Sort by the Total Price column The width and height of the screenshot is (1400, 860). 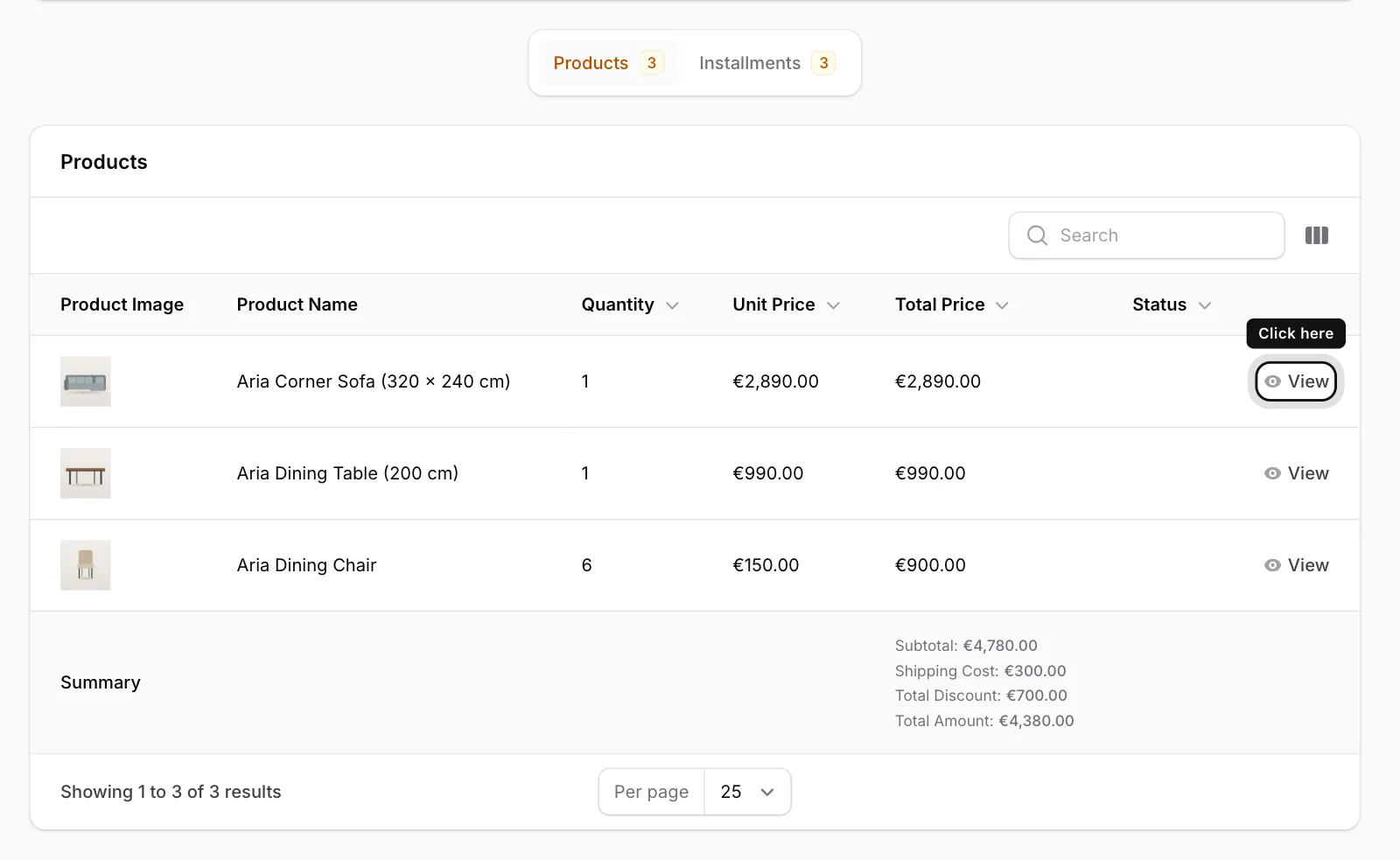tap(952, 304)
